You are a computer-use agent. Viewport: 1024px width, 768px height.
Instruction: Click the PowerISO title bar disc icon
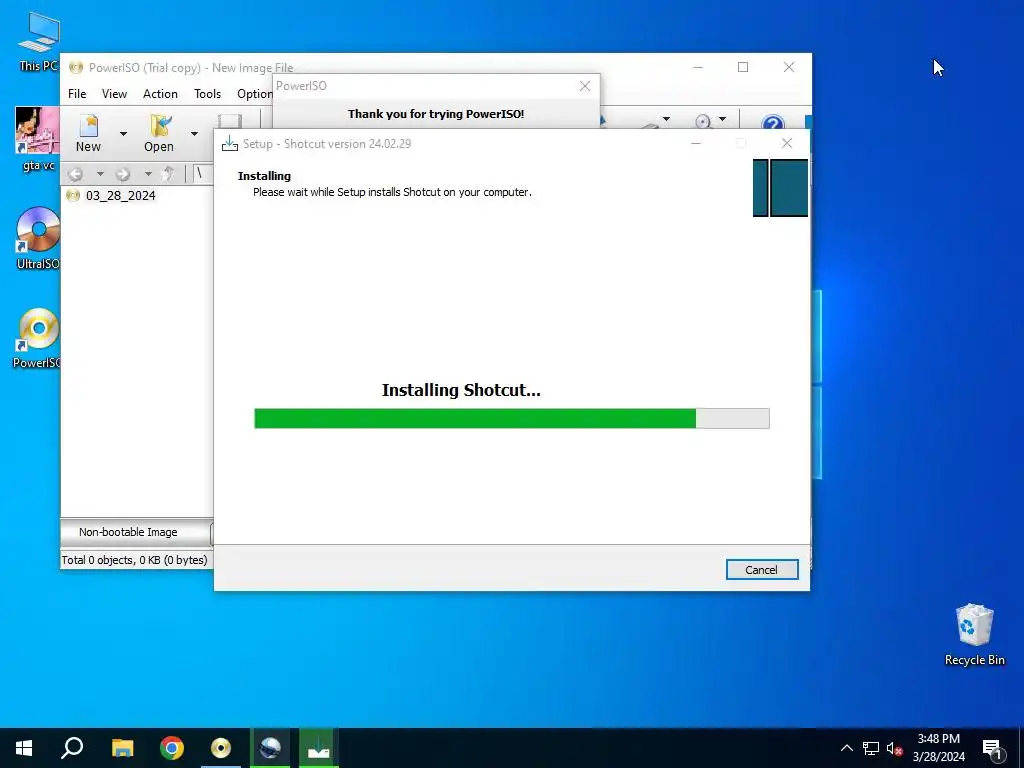tap(76, 67)
